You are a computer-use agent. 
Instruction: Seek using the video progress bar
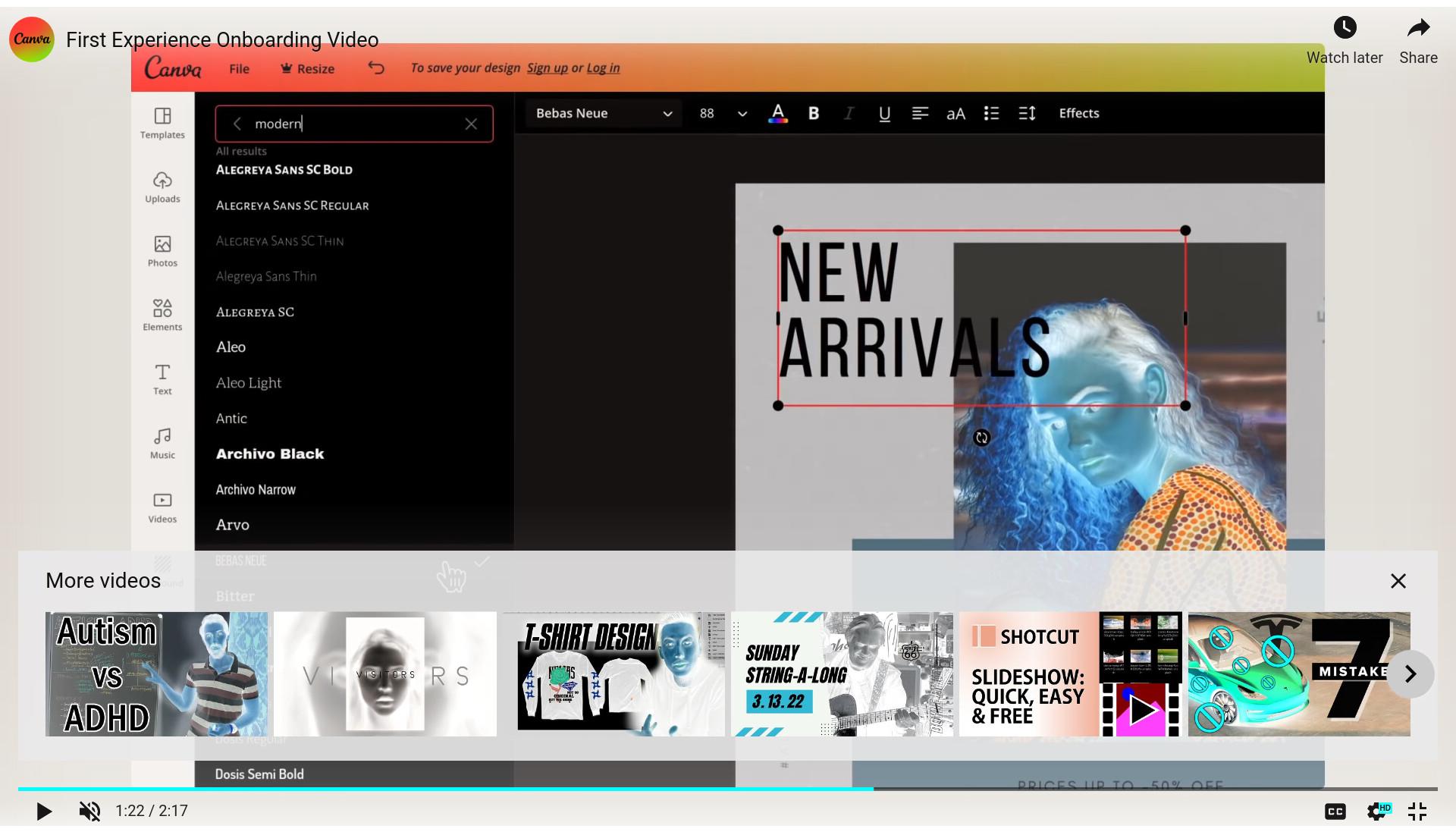point(728,789)
